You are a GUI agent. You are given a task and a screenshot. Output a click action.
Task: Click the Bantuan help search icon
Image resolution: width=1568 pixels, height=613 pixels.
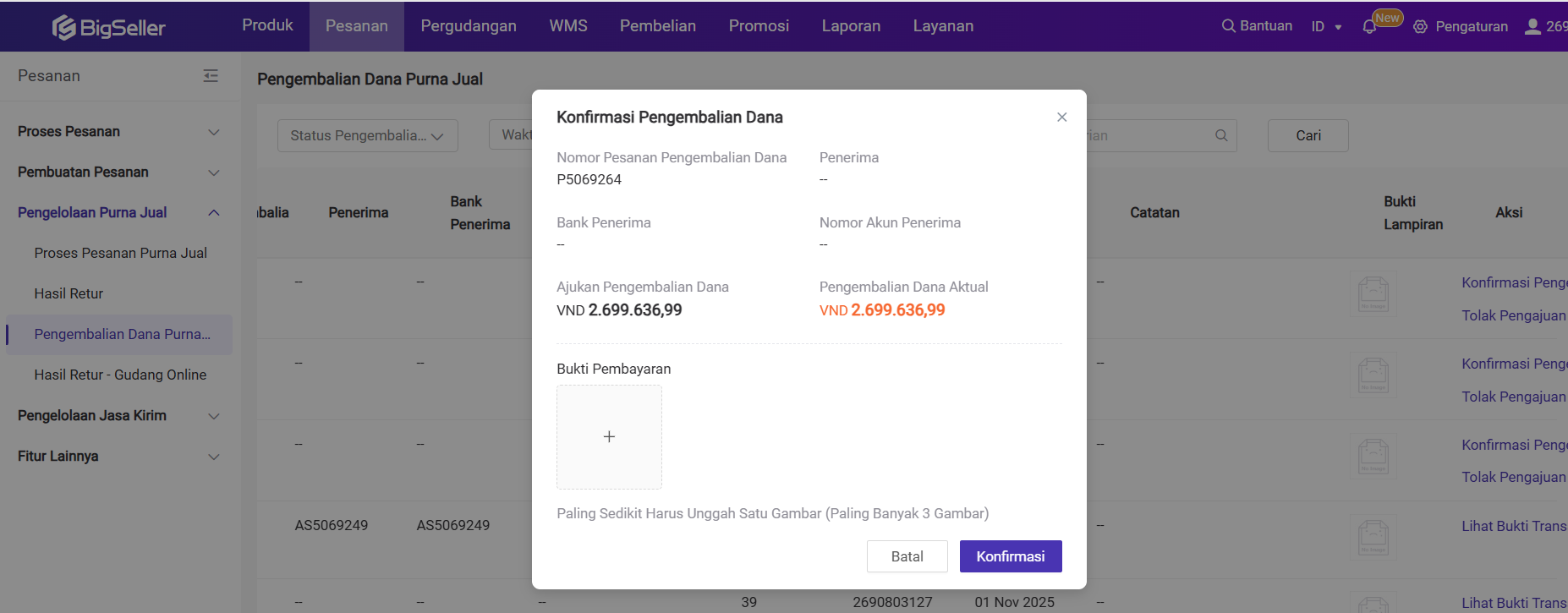click(1229, 26)
